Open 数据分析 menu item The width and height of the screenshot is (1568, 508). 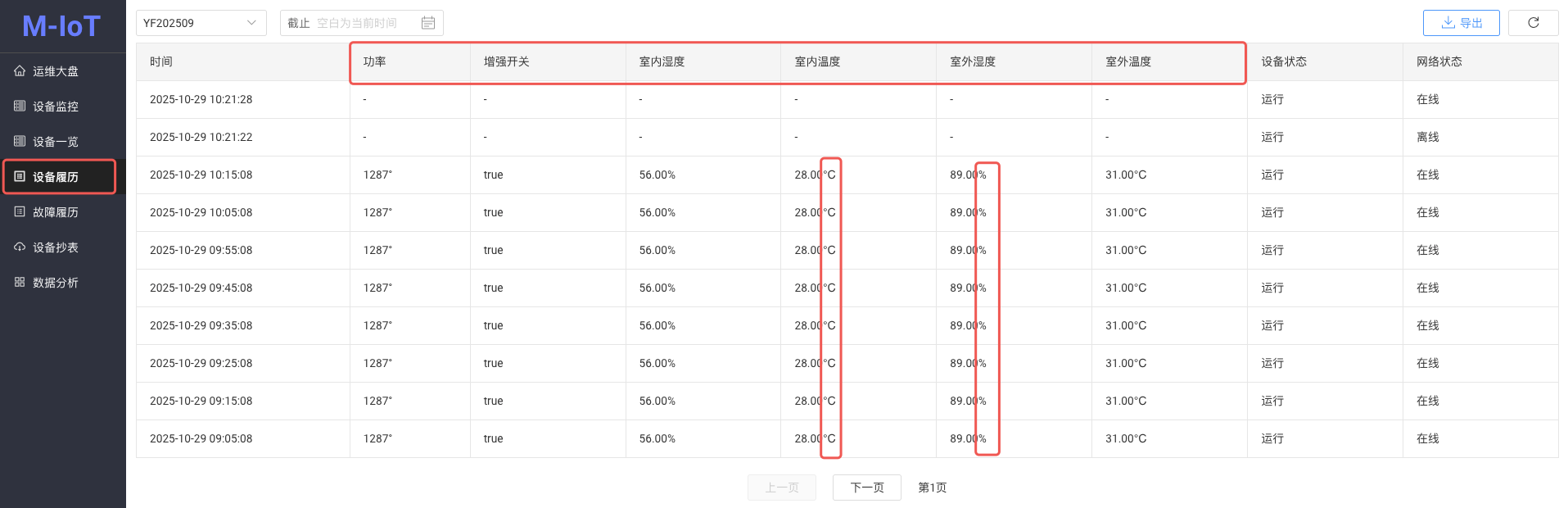pyautogui.click(x=56, y=283)
